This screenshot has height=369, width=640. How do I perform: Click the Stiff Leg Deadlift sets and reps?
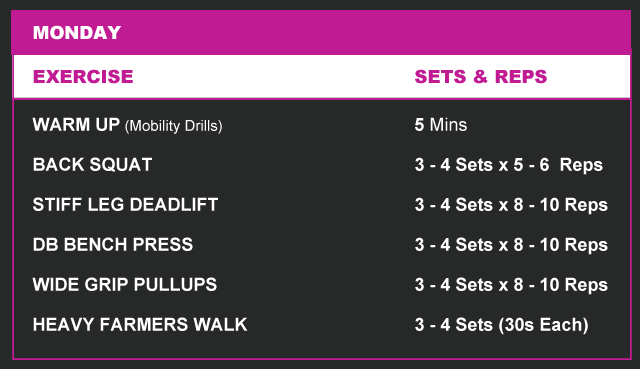pos(511,205)
